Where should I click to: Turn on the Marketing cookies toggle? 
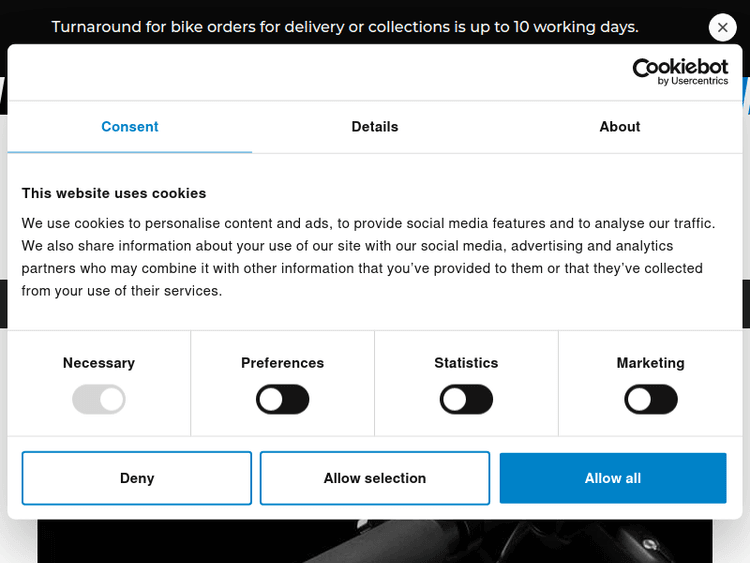(x=651, y=400)
